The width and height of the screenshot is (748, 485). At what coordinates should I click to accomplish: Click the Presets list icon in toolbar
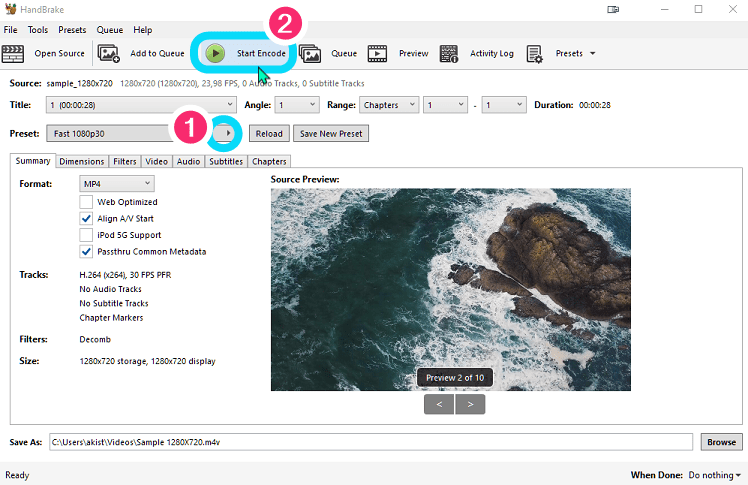[x=535, y=53]
